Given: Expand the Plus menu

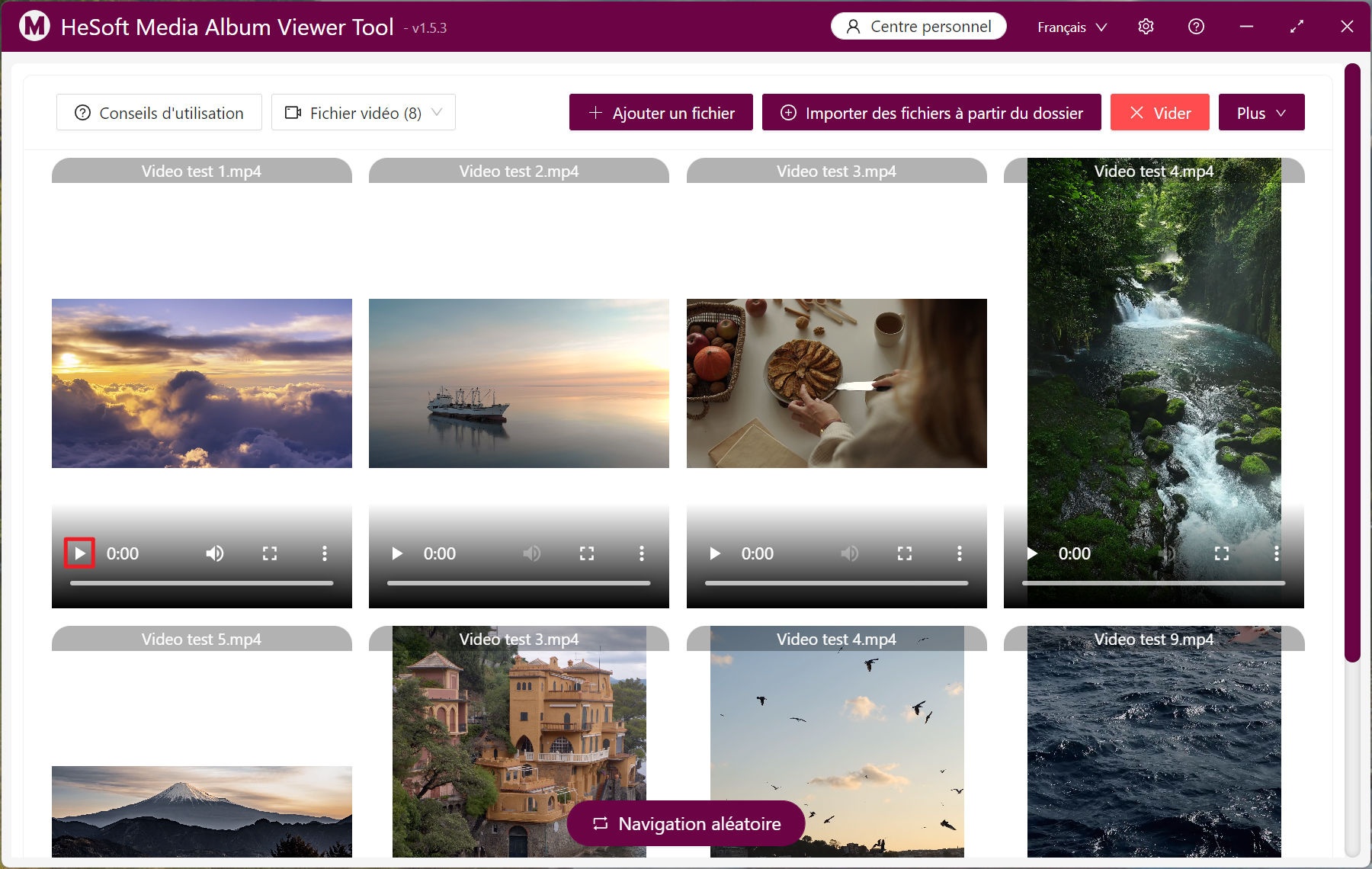Looking at the screenshot, I should (x=1261, y=113).
